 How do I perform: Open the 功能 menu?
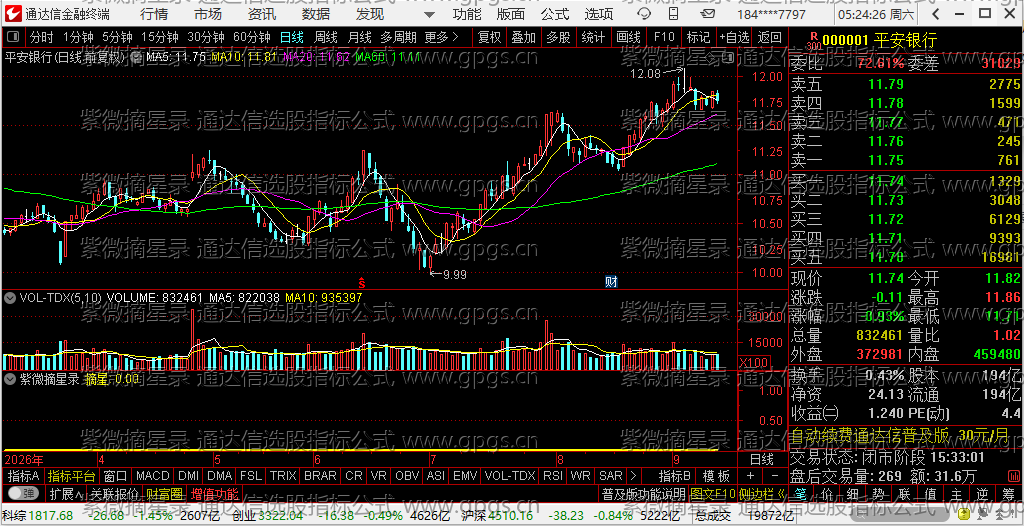pos(467,14)
